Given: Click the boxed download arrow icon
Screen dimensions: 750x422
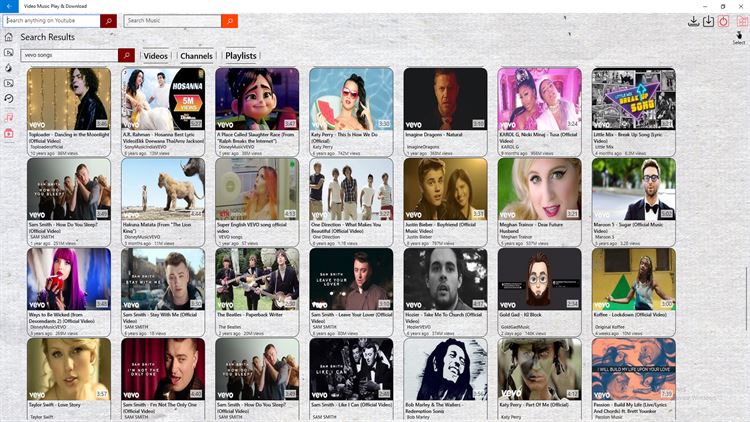Looking at the screenshot, I should pyautogui.click(x=708, y=22).
